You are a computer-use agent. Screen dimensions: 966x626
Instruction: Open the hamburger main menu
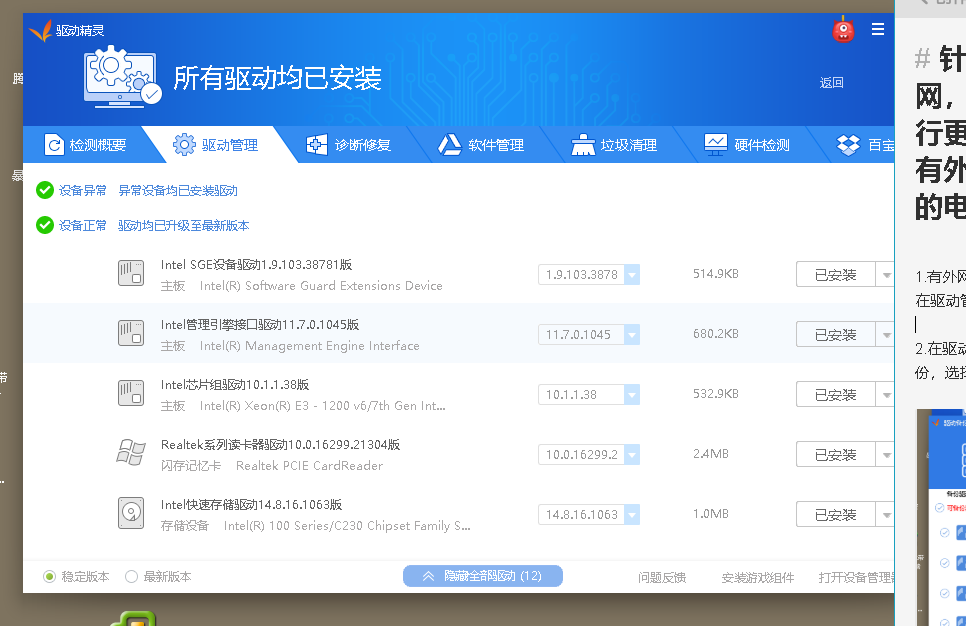[878, 29]
